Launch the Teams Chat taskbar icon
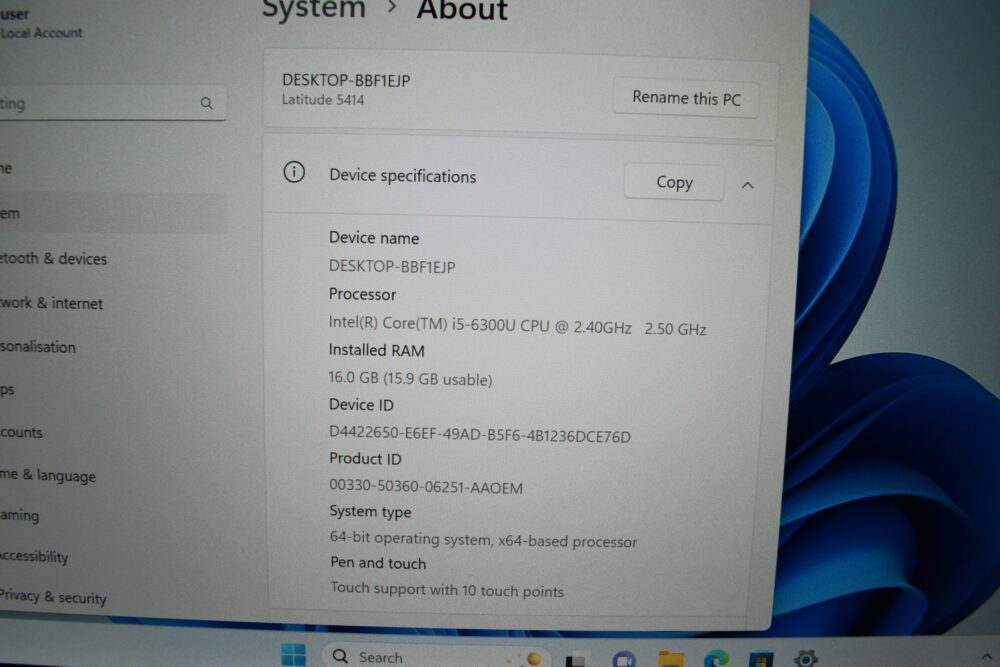The image size is (1000, 667). pyautogui.click(x=624, y=659)
